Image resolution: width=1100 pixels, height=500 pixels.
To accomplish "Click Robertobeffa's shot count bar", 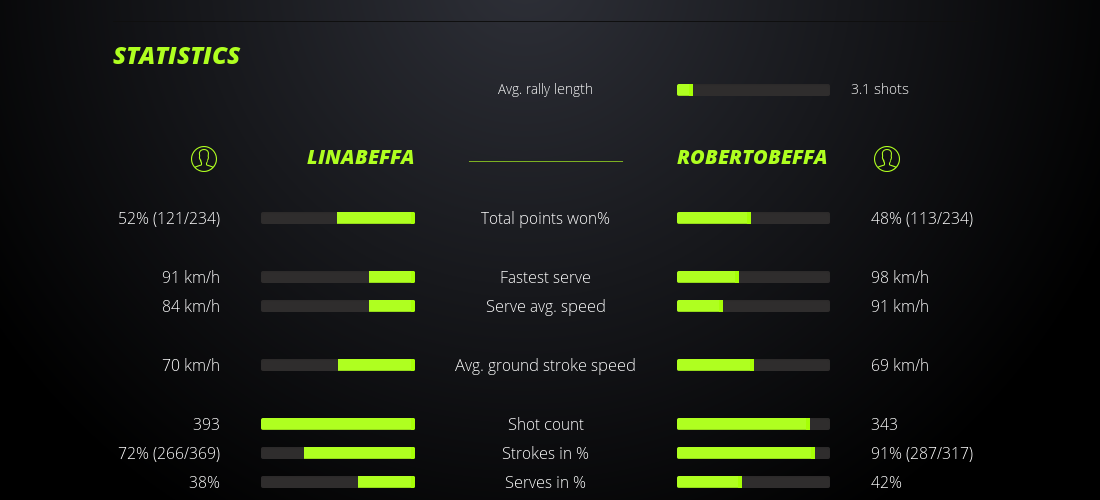I will point(753,424).
